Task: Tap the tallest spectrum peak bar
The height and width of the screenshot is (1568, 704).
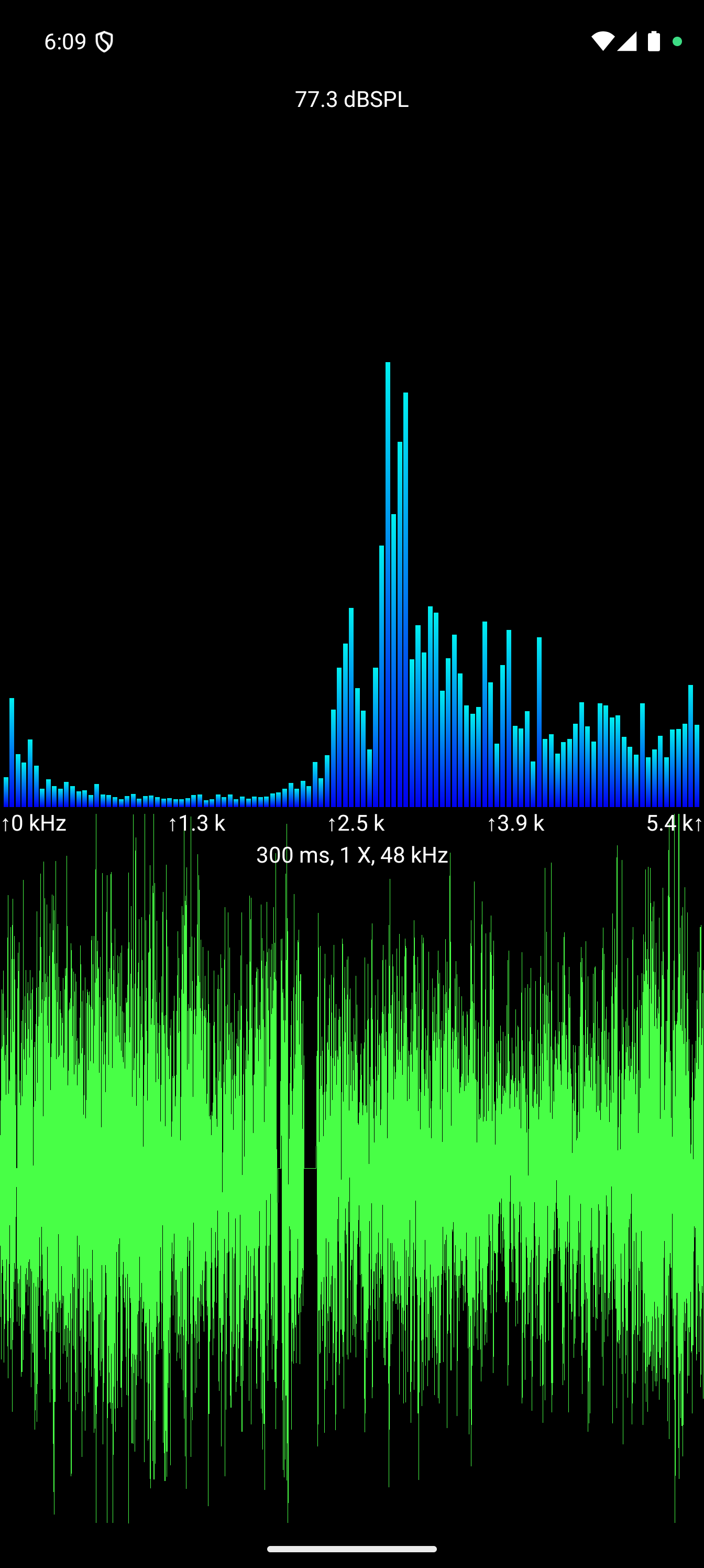Action: pos(388,584)
